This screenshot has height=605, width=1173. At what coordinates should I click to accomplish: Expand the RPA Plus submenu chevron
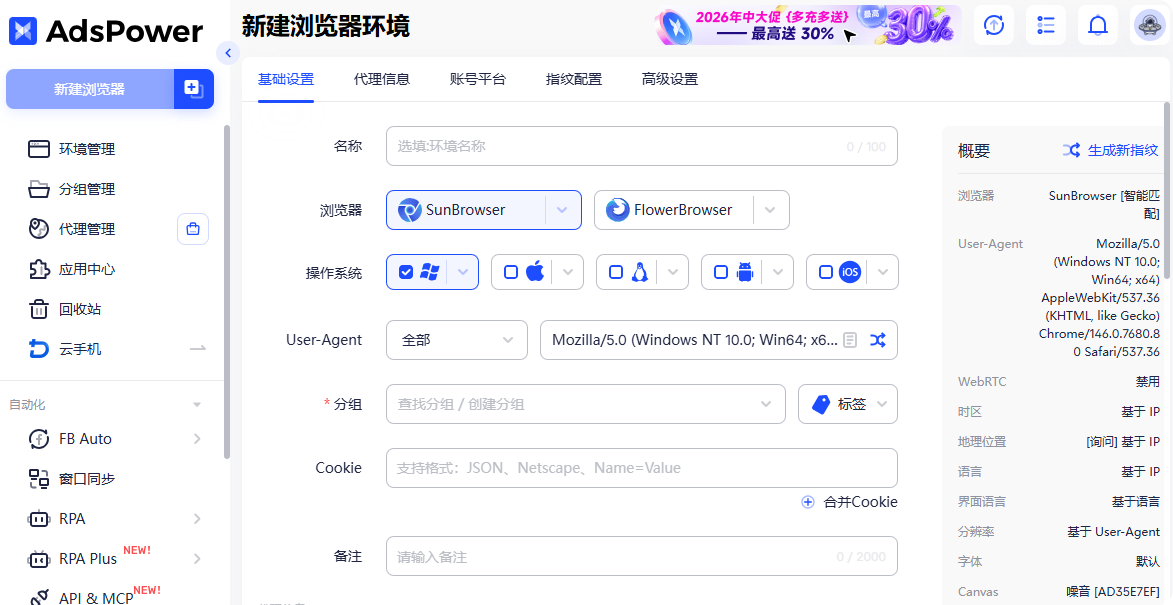(x=197, y=559)
